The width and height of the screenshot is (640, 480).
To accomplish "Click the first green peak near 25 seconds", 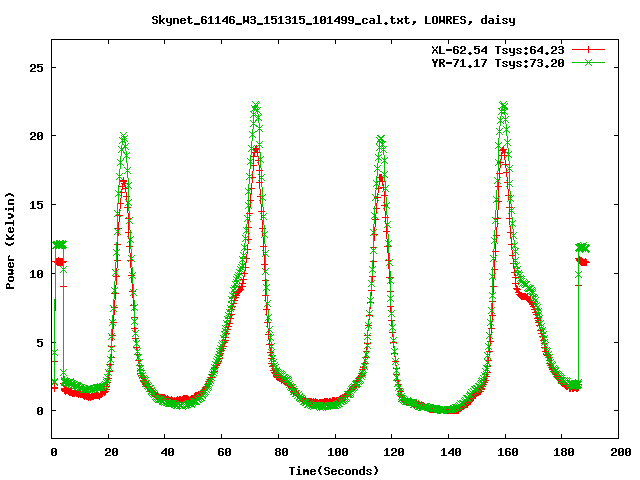I will tap(124, 137).
